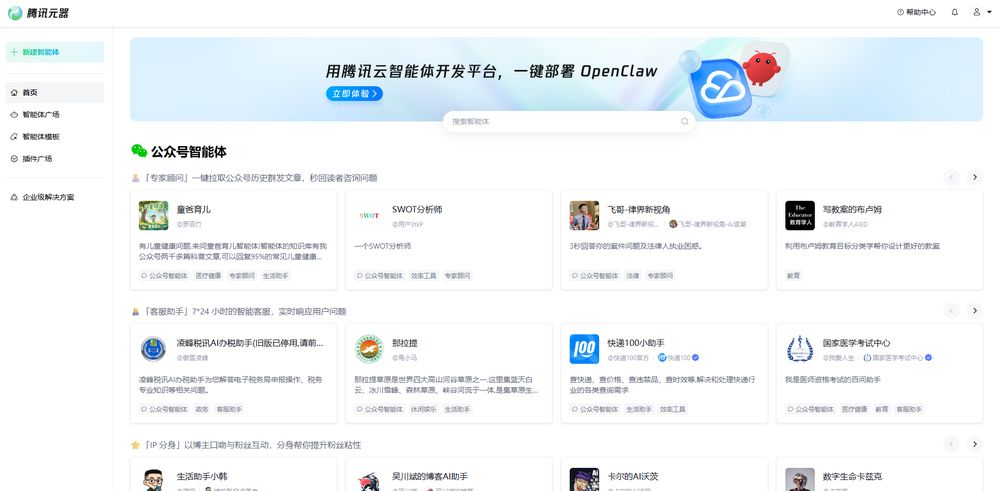Click the 教育 tag on 写教案的布卢姆
Image resolution: width=1000 pixels, height=491 pixels.
pyautogui.click(x=793, y=276)
